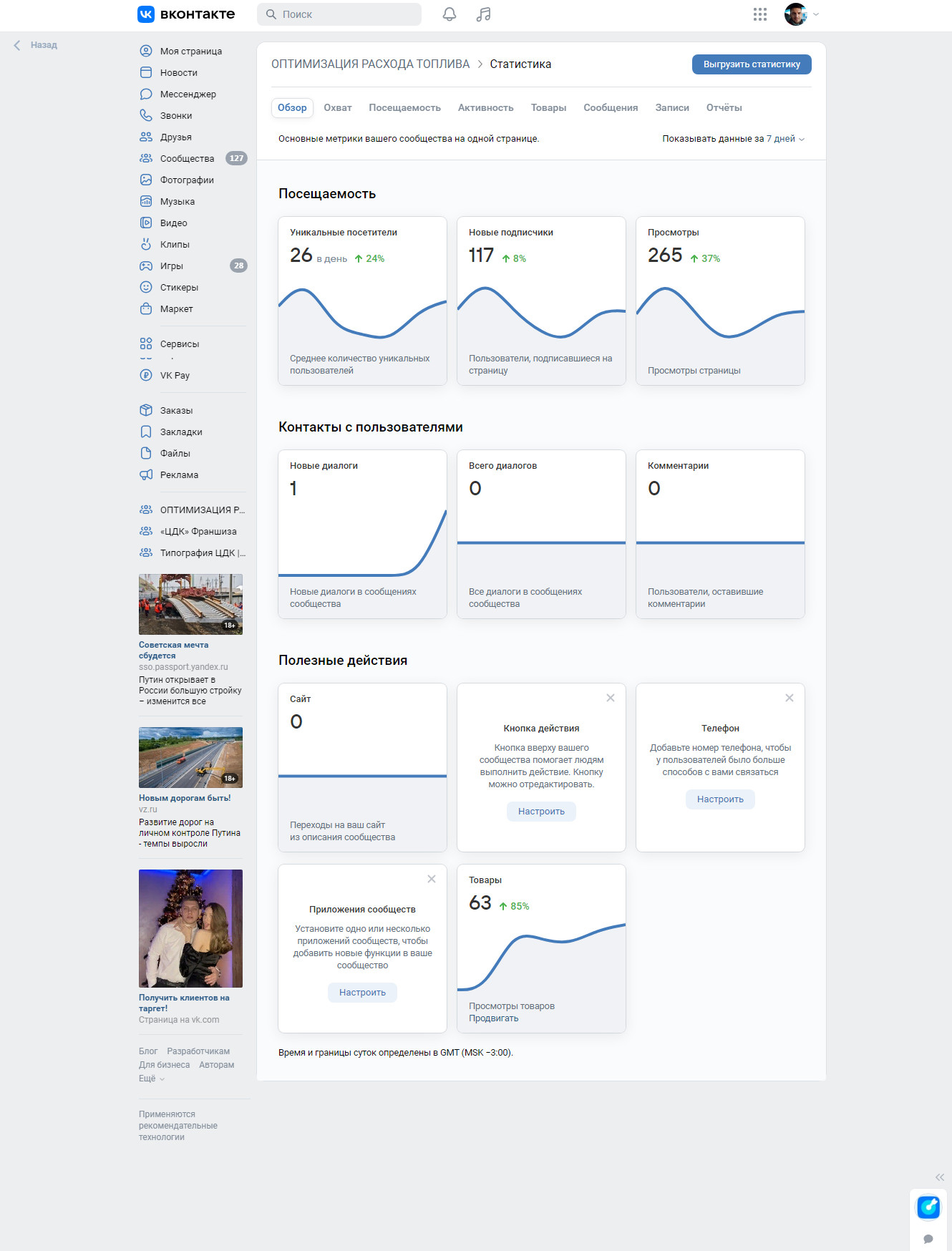Open the 'Новым дорогам быть!' ad thumbnail
Screen dimensions: 952x1251
[x=190, y=757]
